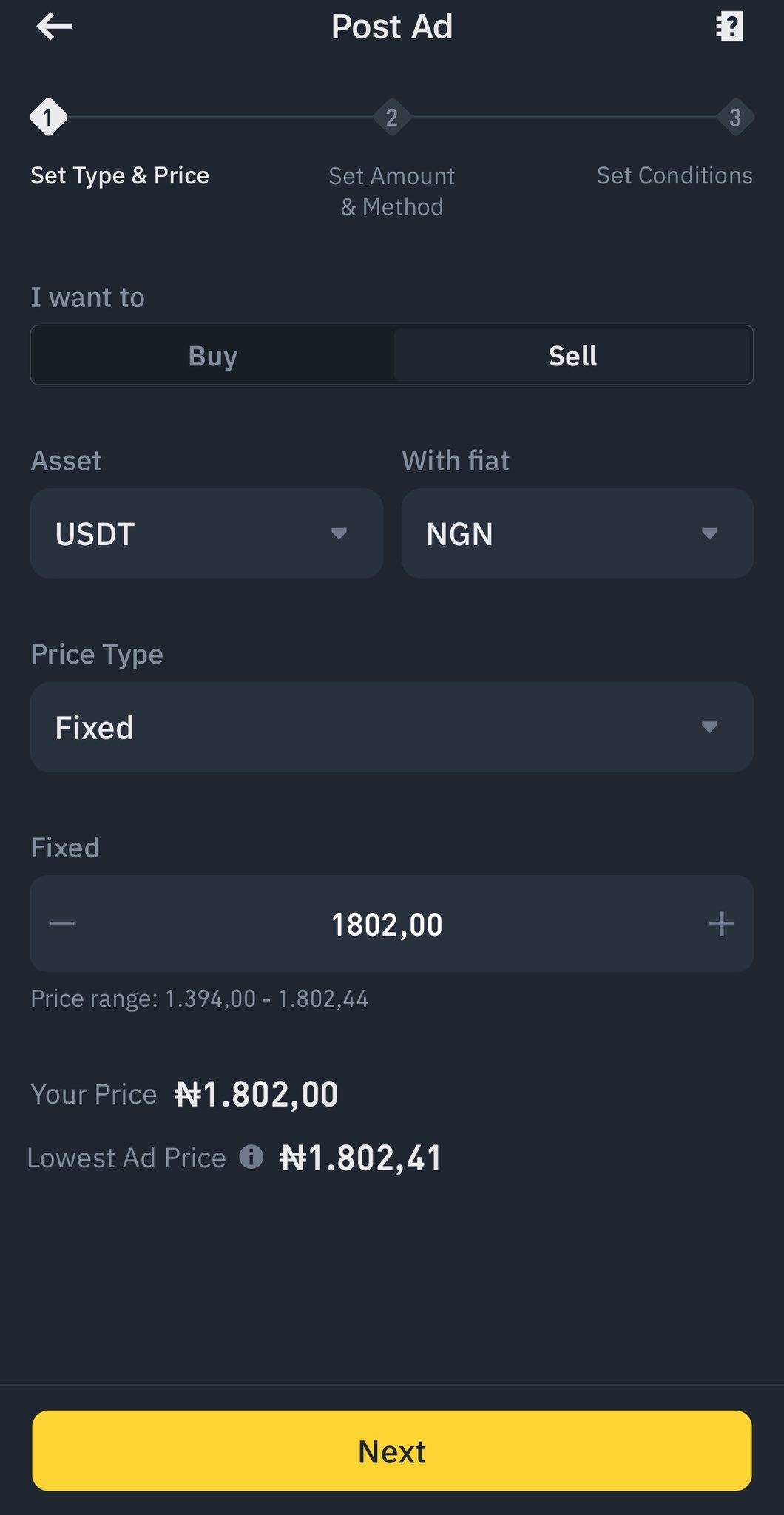Tap the back arrow icon
Image resolution: width=784 pixels, height=1515 pixels.
(54, 27)
